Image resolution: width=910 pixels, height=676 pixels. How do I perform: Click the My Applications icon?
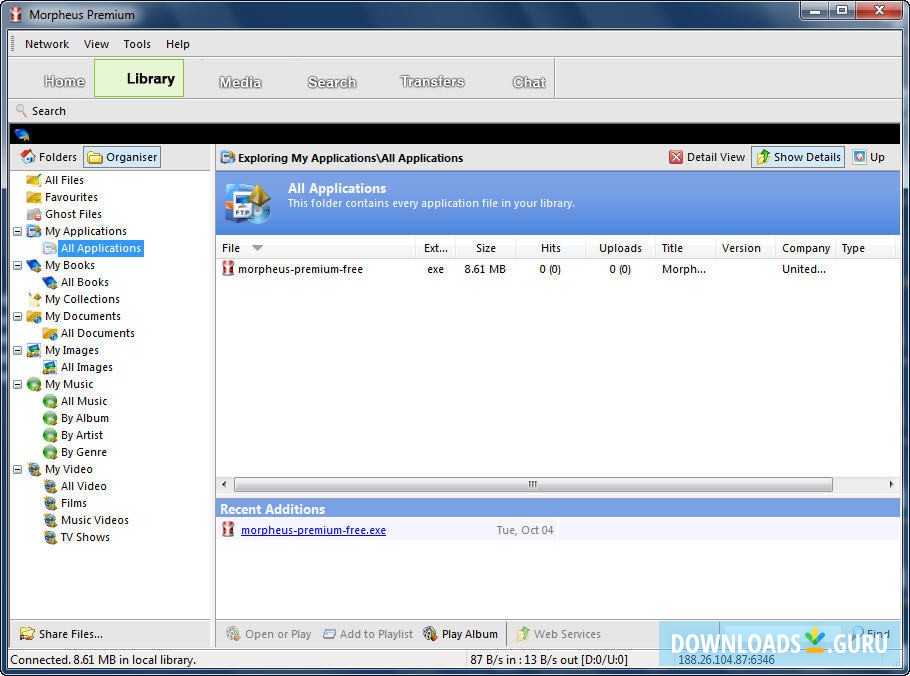tap(34, 231)
